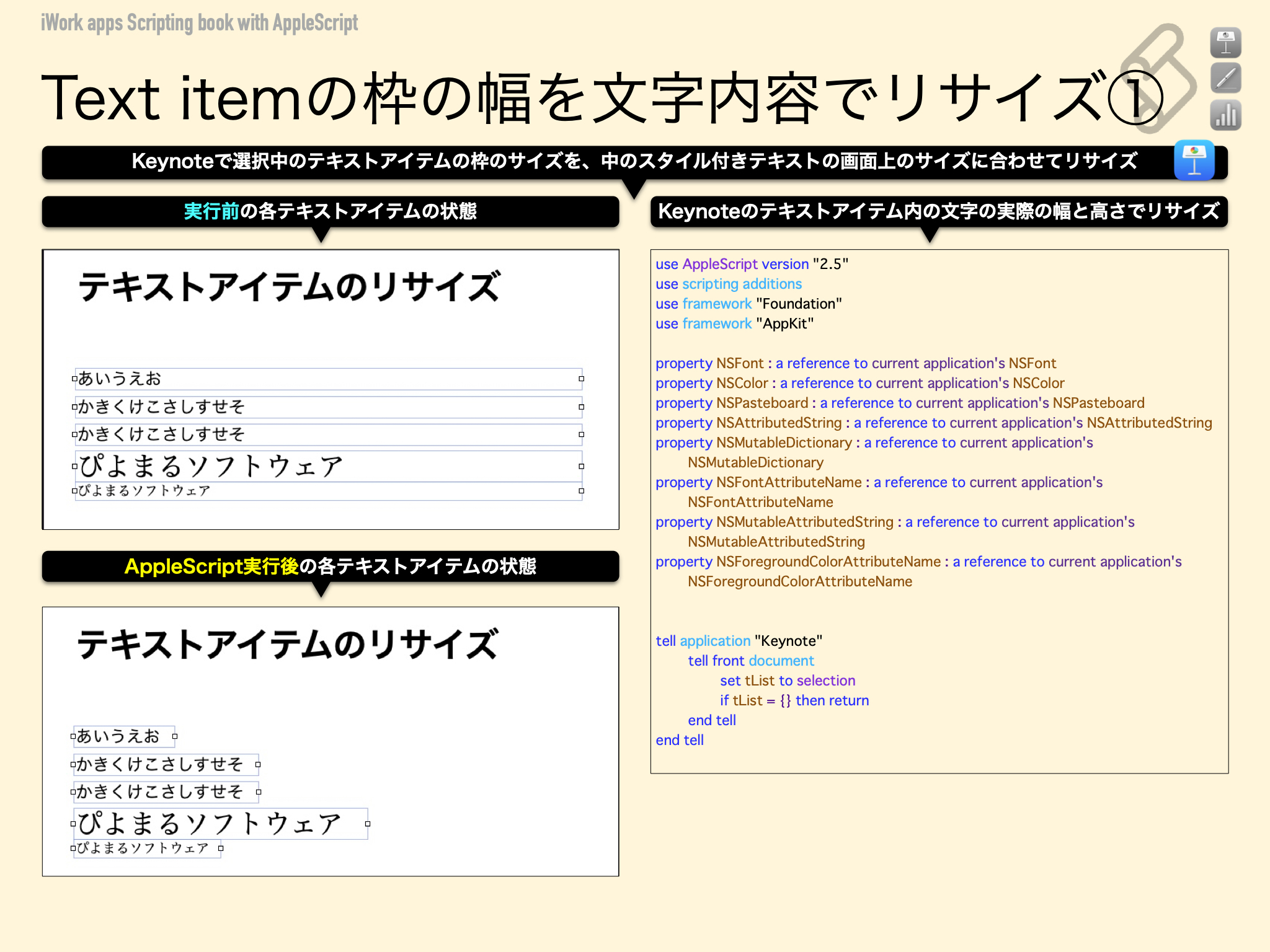Click the 'property NSFont' declaration line
The image size is (1270, 952).
856,363
